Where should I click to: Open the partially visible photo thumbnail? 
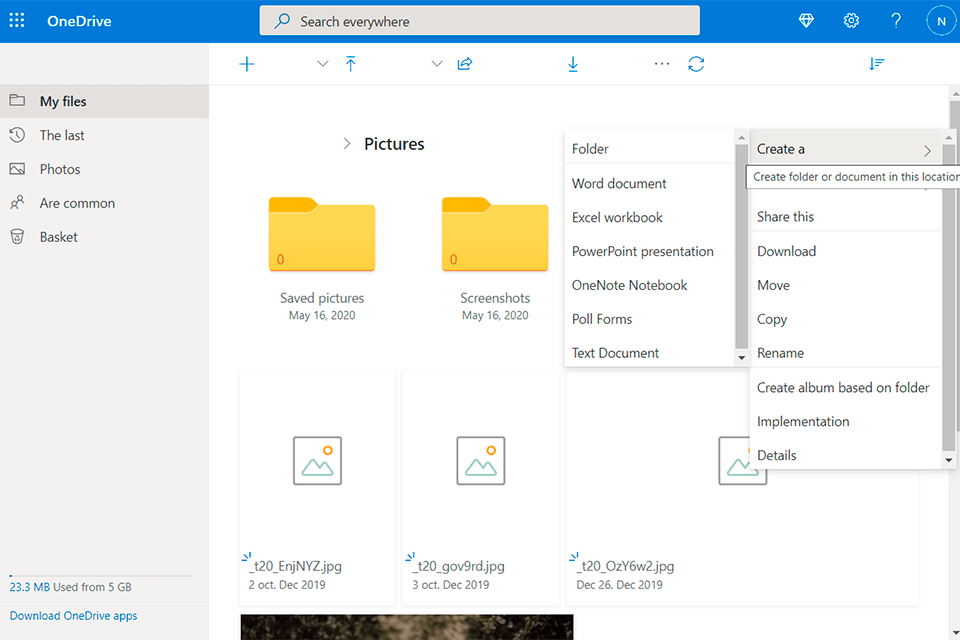(407, 627)
